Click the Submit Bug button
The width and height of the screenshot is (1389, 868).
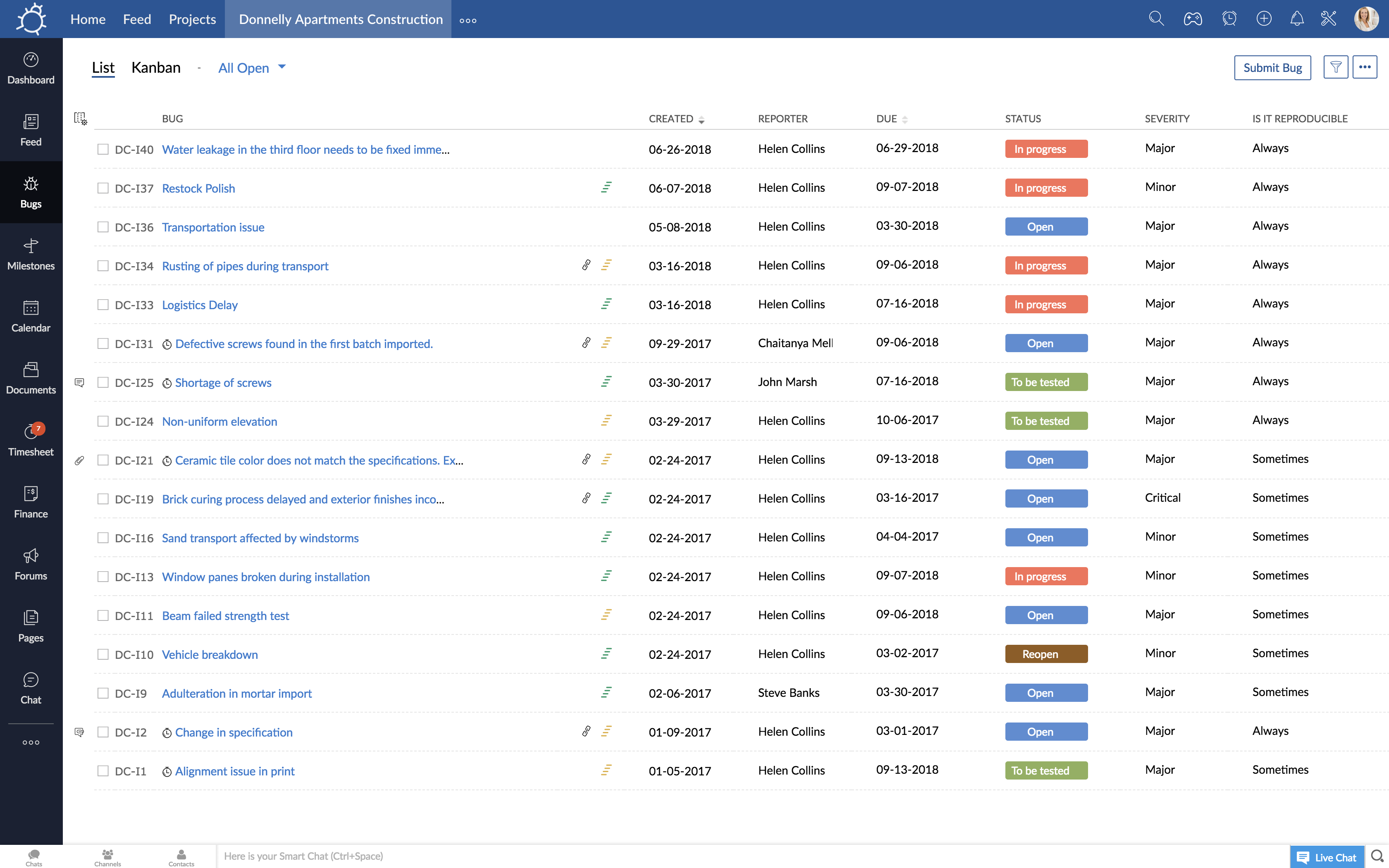[1272, 68]
